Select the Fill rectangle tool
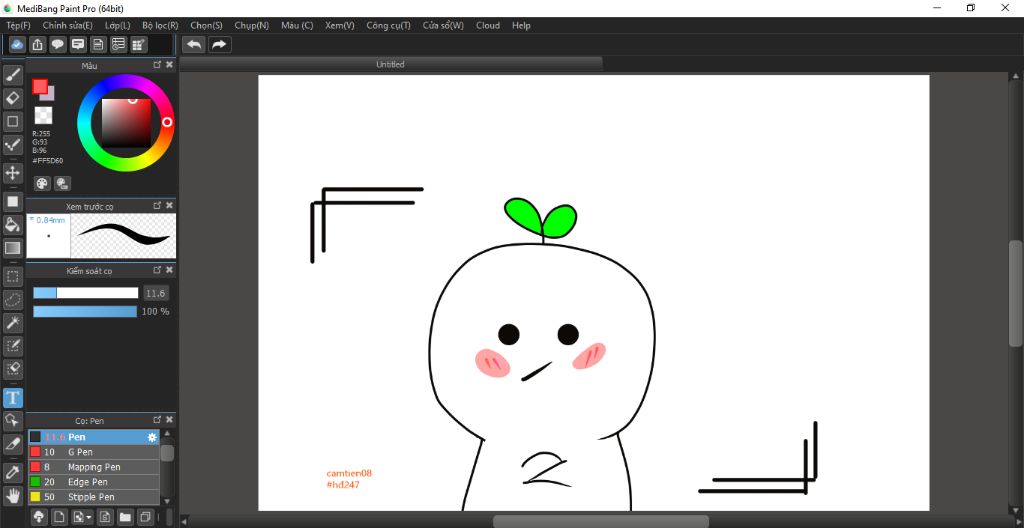Image resolution: width=1024 pixels, height=528 pixels. [x=12, y=201]
